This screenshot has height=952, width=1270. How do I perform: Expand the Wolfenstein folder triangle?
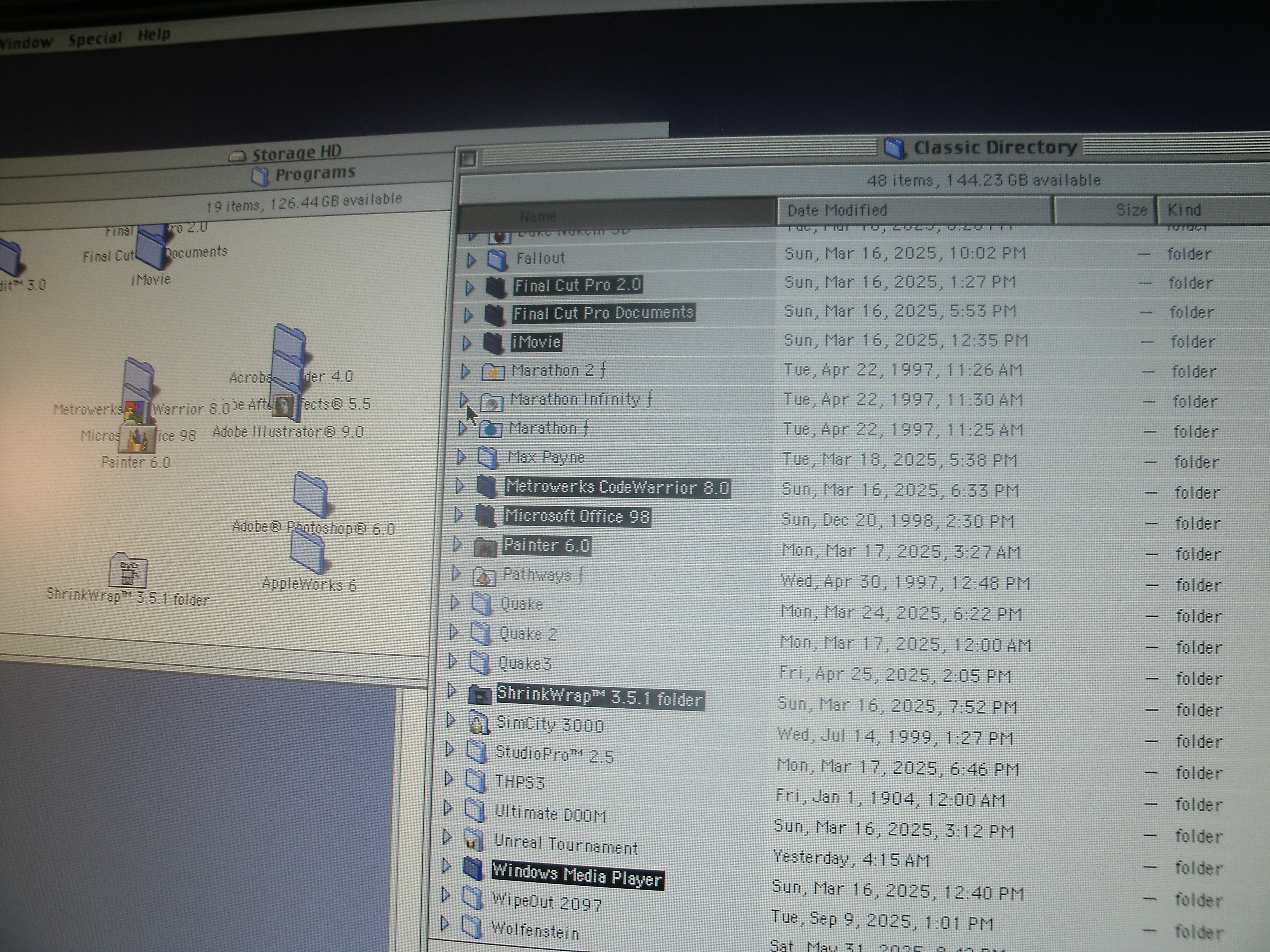(444, 923)
